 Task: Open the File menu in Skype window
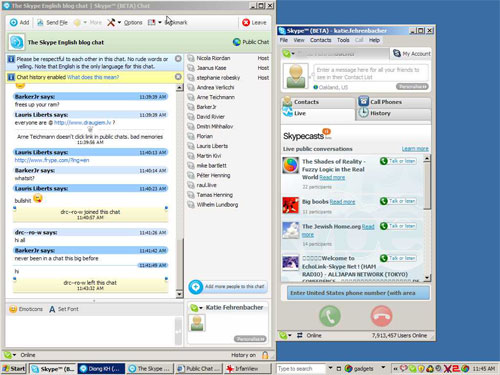pos(284,40)
